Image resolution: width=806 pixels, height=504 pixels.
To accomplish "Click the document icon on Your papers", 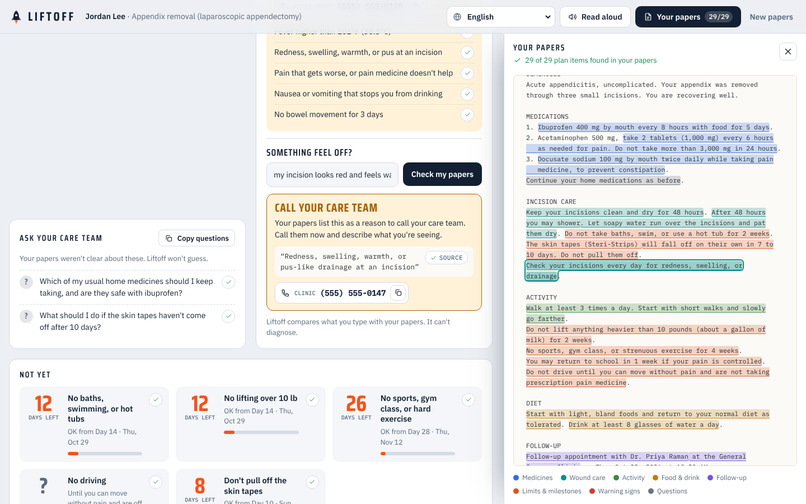I will 648,17.
